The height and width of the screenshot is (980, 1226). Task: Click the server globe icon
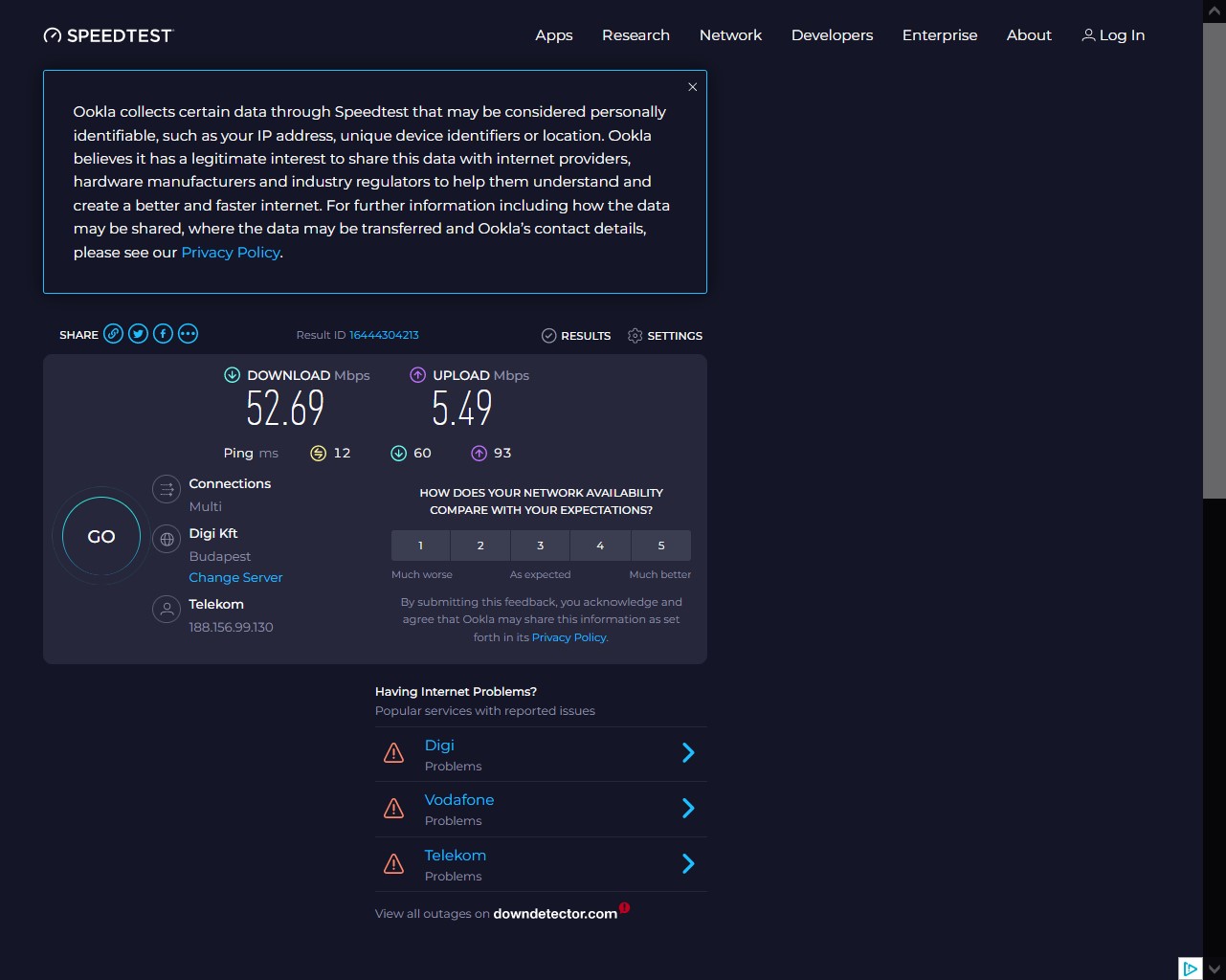coord(167,539)
